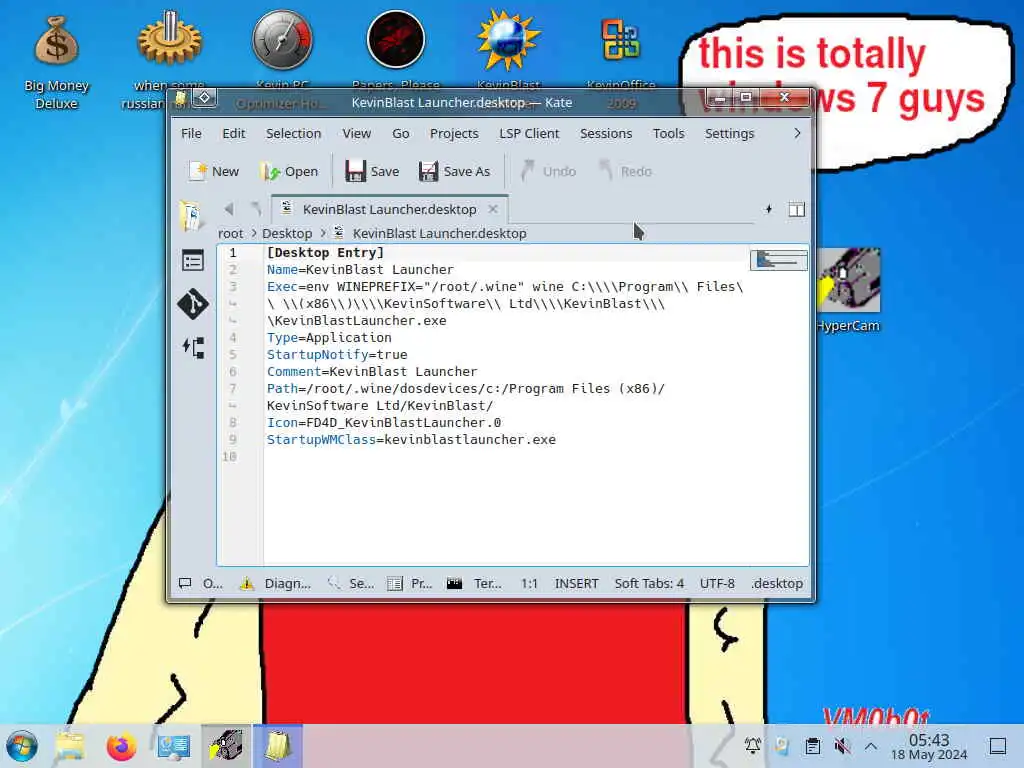Go to next location arrow icon
This screenshot has width=1024, height=768.
coord(256,209)
